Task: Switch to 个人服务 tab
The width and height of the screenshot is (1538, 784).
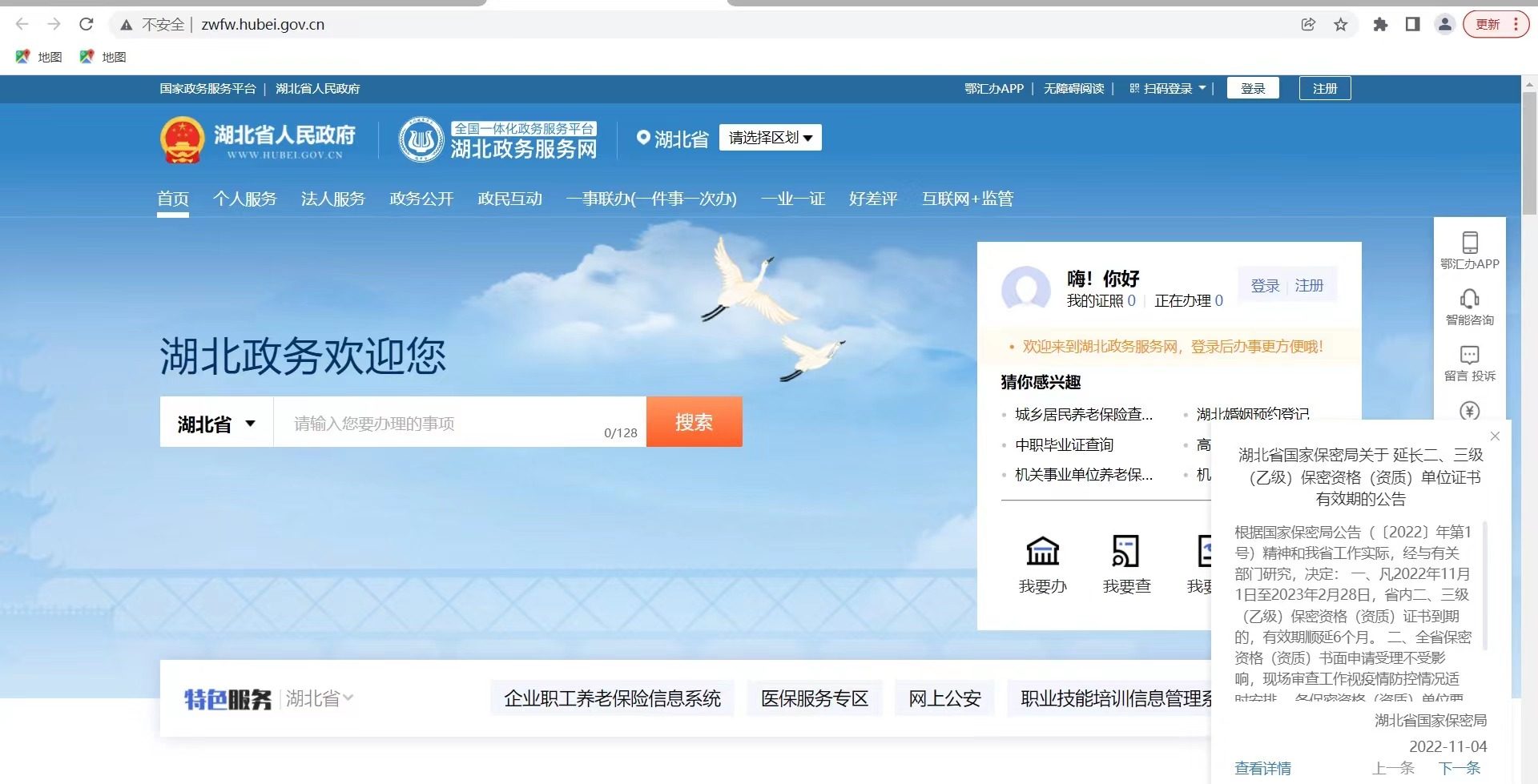Action: (246, 199)
